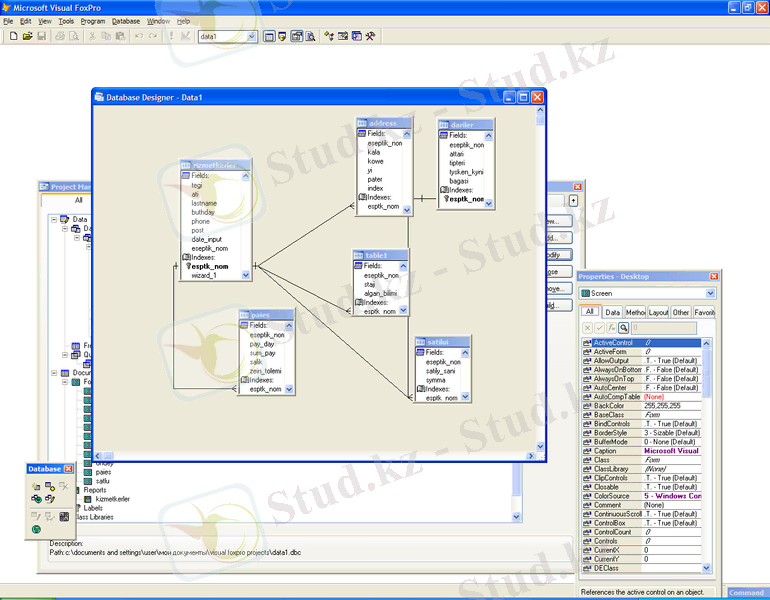Collapse the Data node in Project Manager tree
This screenshot has height=600, width=770.
pyautogui.click(x=52, y=219)
